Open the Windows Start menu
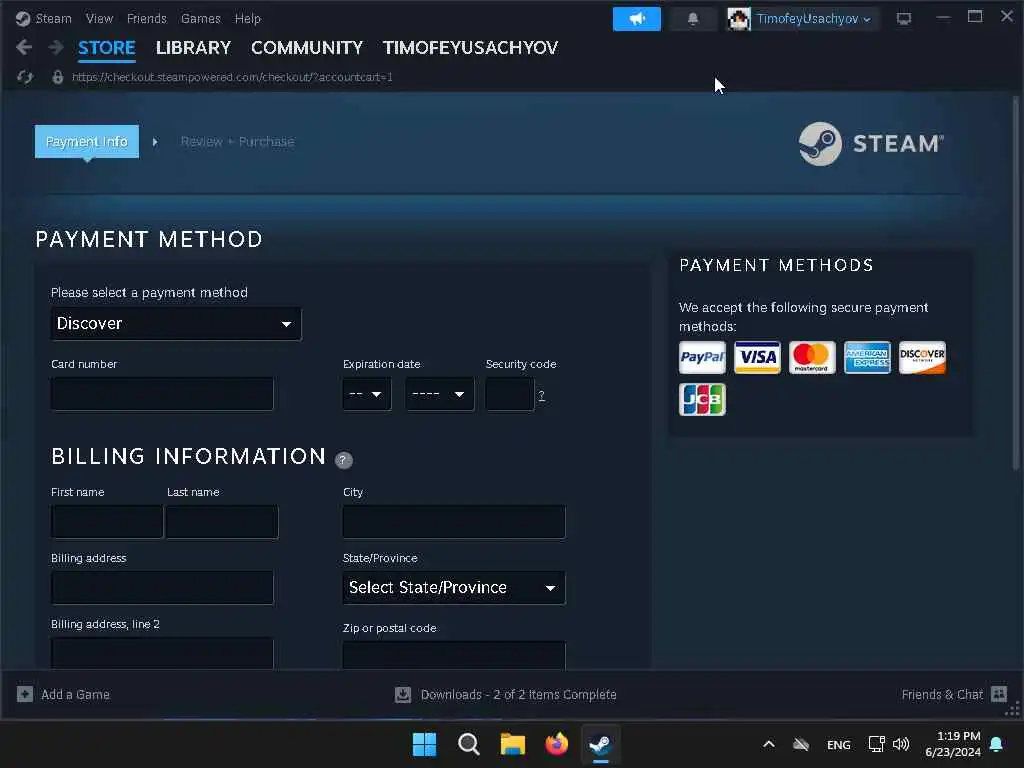The image size is (1024, 768). [424, 744]
